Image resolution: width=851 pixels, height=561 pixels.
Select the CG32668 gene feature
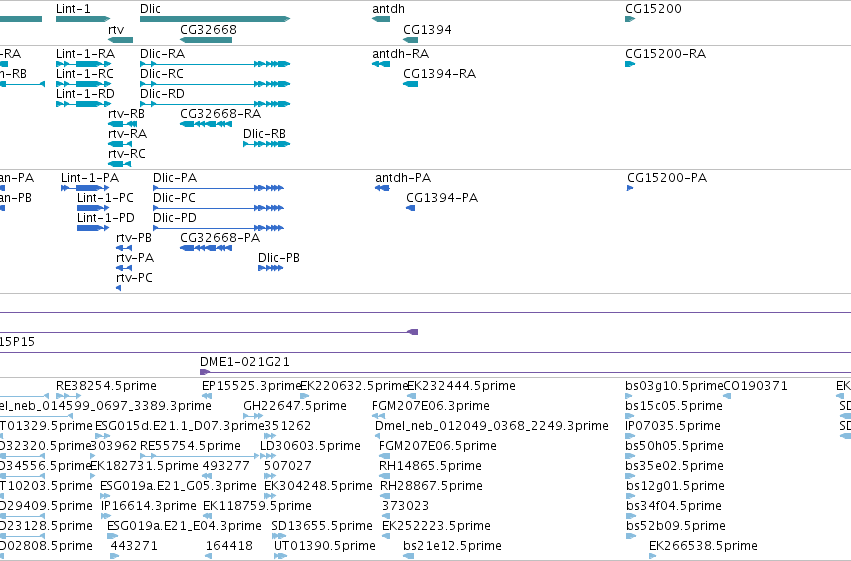(x=206, y=40)
